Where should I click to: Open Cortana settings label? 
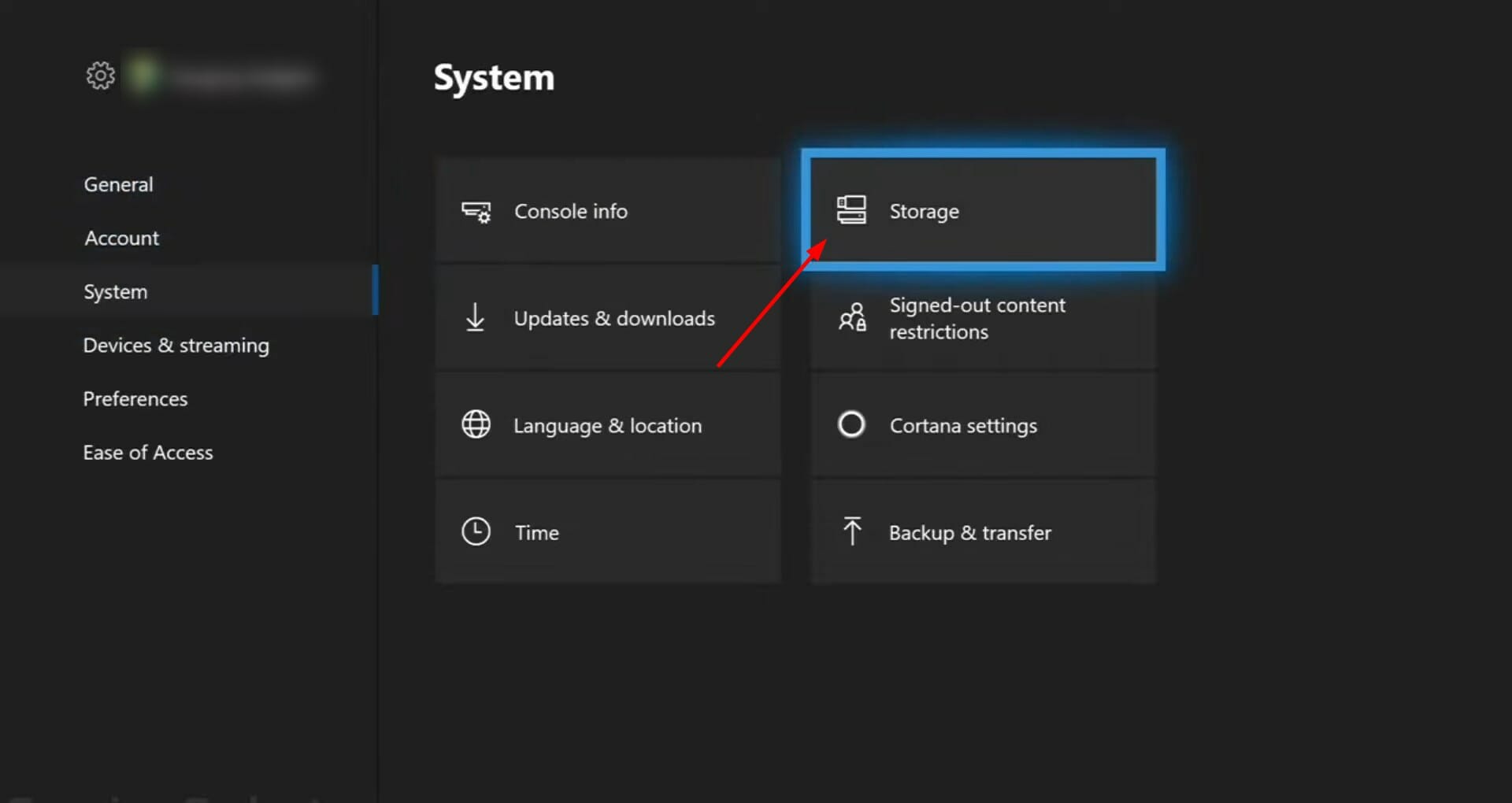[963, 425]
